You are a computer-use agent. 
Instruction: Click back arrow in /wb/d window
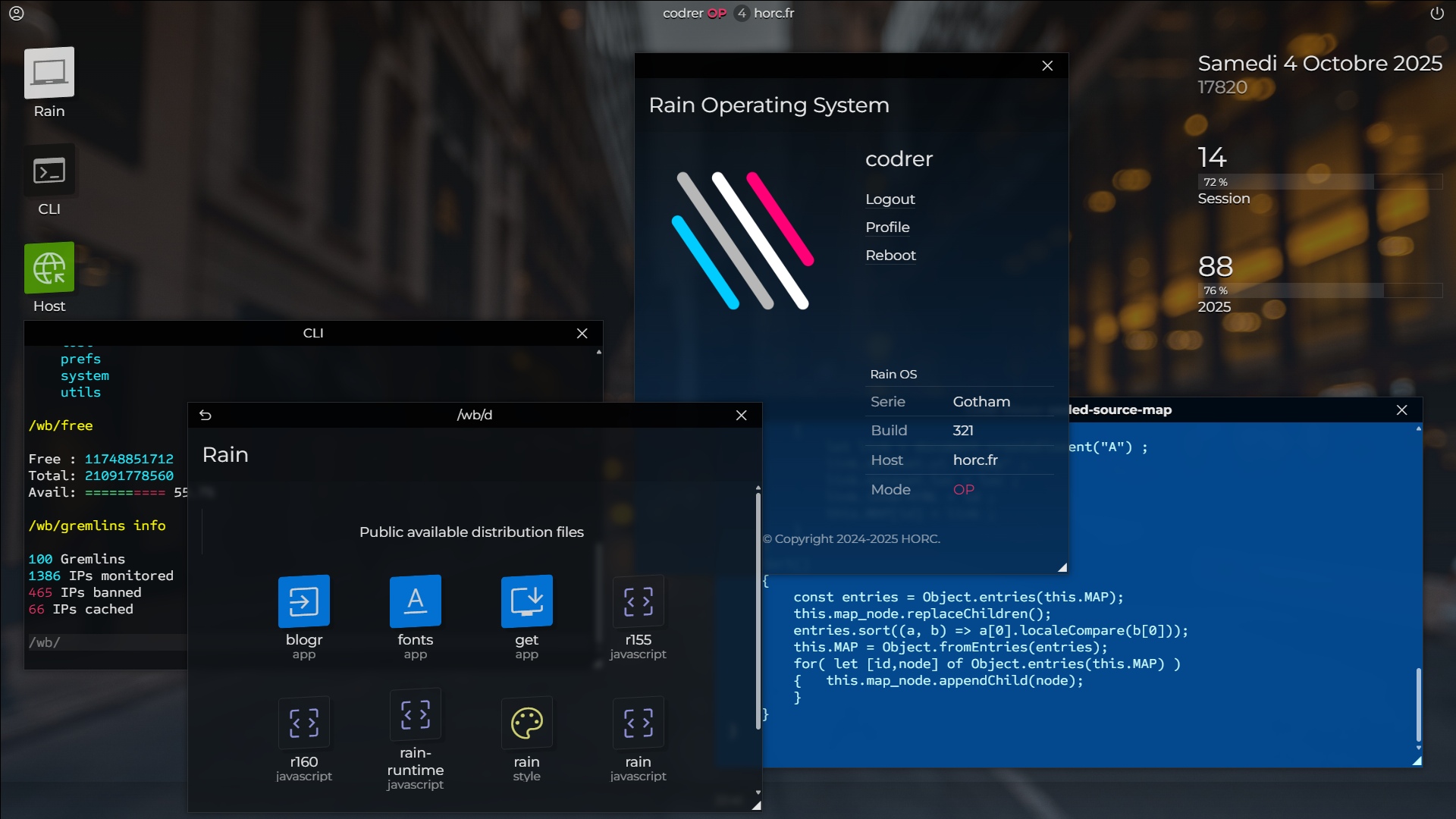point(205,415)
